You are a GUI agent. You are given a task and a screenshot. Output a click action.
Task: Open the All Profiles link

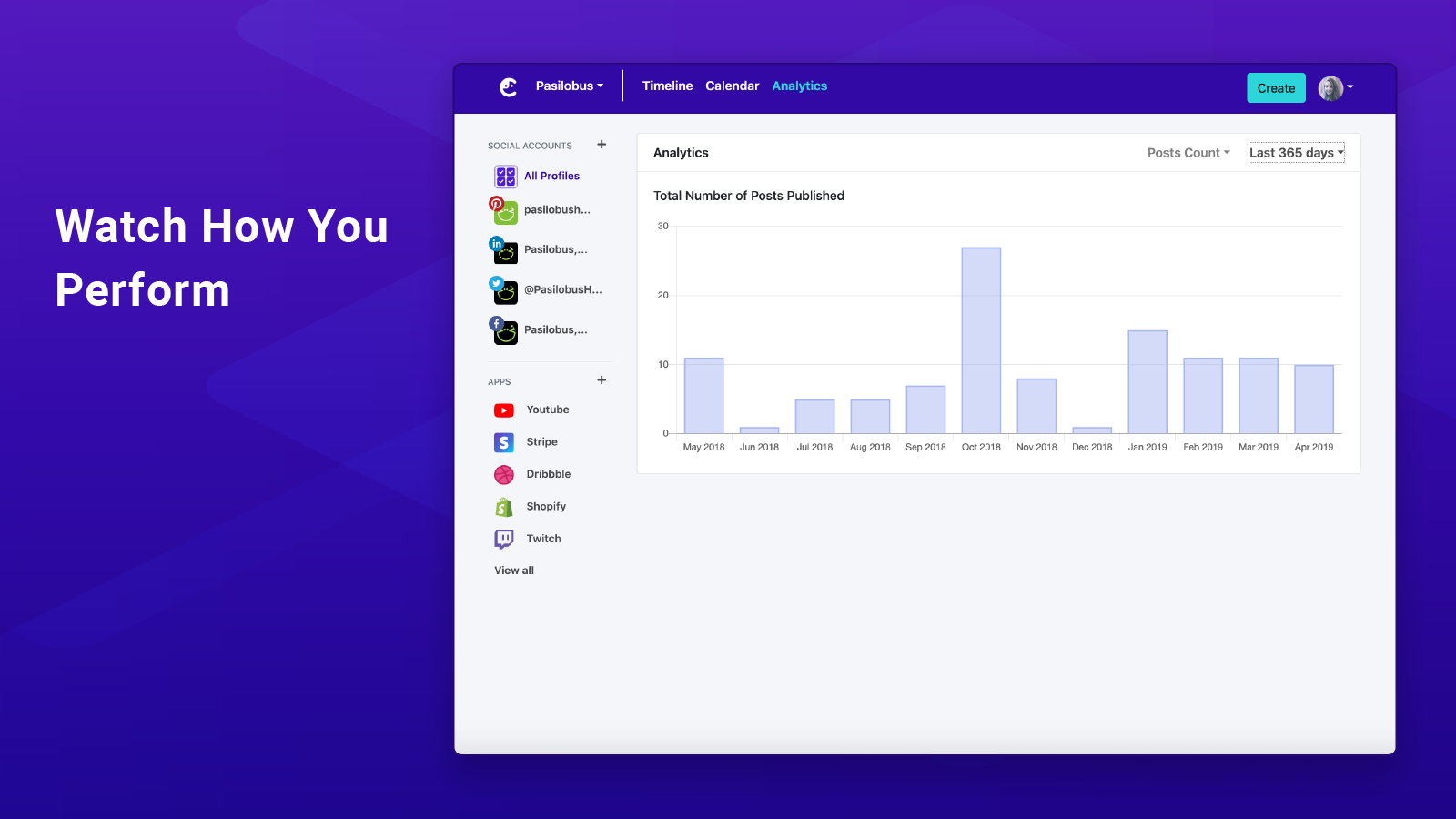[551, 177]
